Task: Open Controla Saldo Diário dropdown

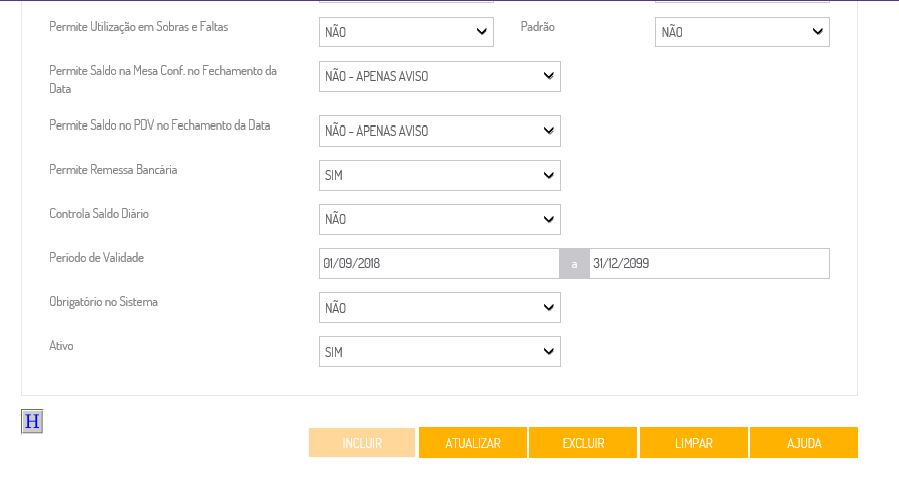Action: click(439, 219)
